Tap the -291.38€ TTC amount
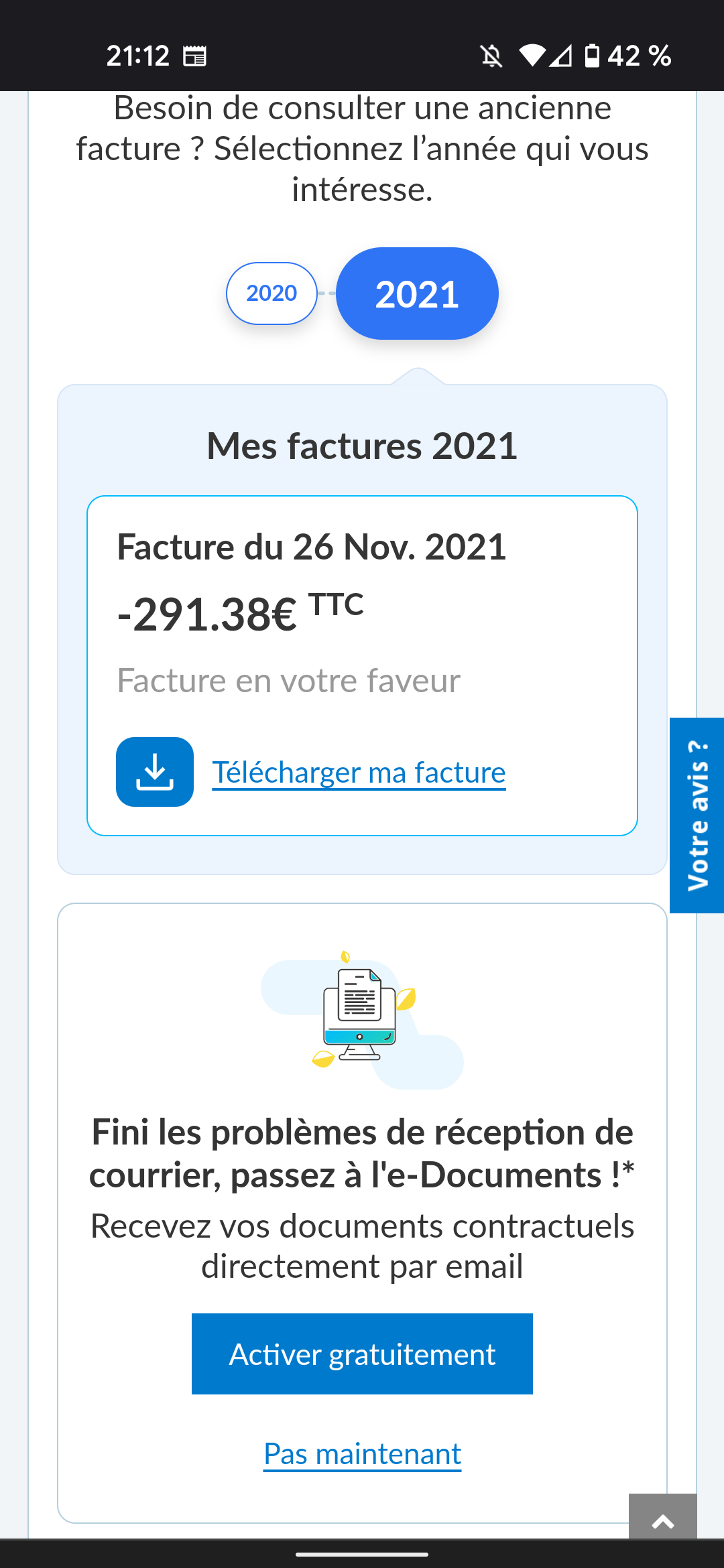The image size is (724, 1568). point(240,613)
